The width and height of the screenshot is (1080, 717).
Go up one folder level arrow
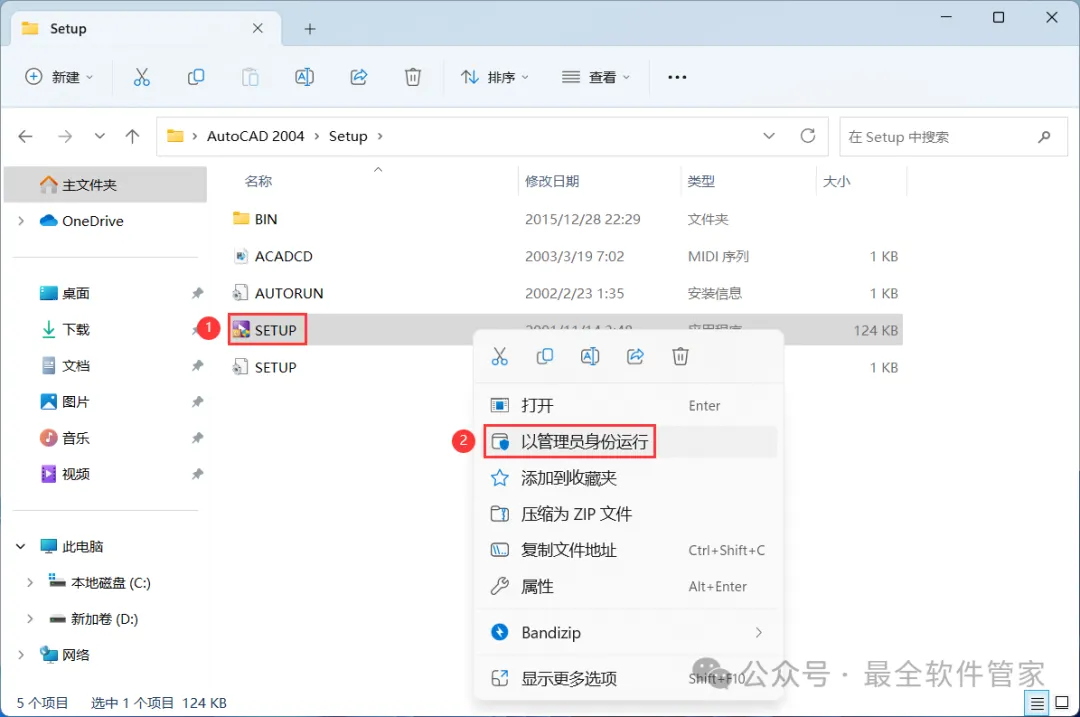point(132,136)
